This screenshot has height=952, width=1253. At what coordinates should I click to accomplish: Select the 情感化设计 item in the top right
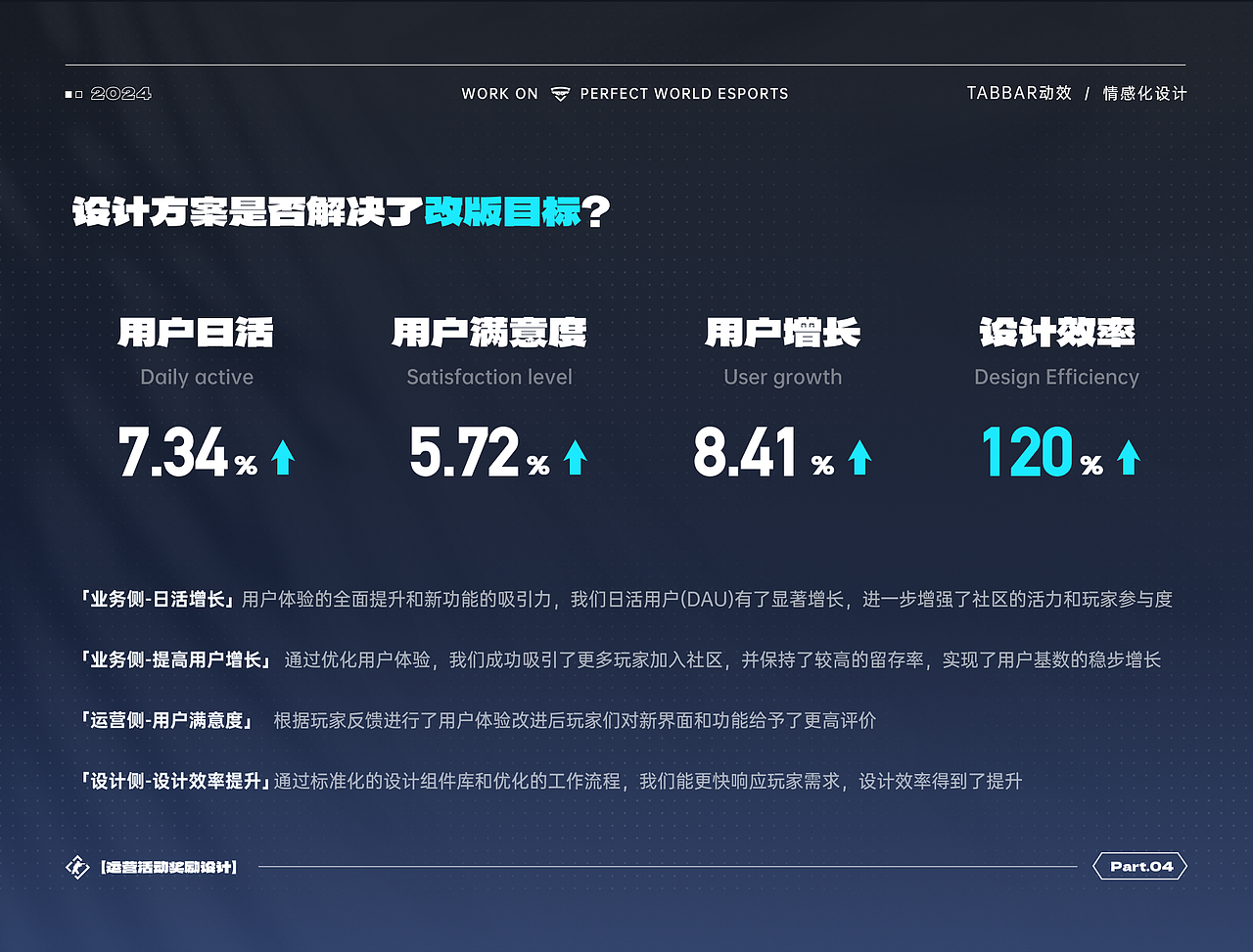click(x=1144, y=93)
